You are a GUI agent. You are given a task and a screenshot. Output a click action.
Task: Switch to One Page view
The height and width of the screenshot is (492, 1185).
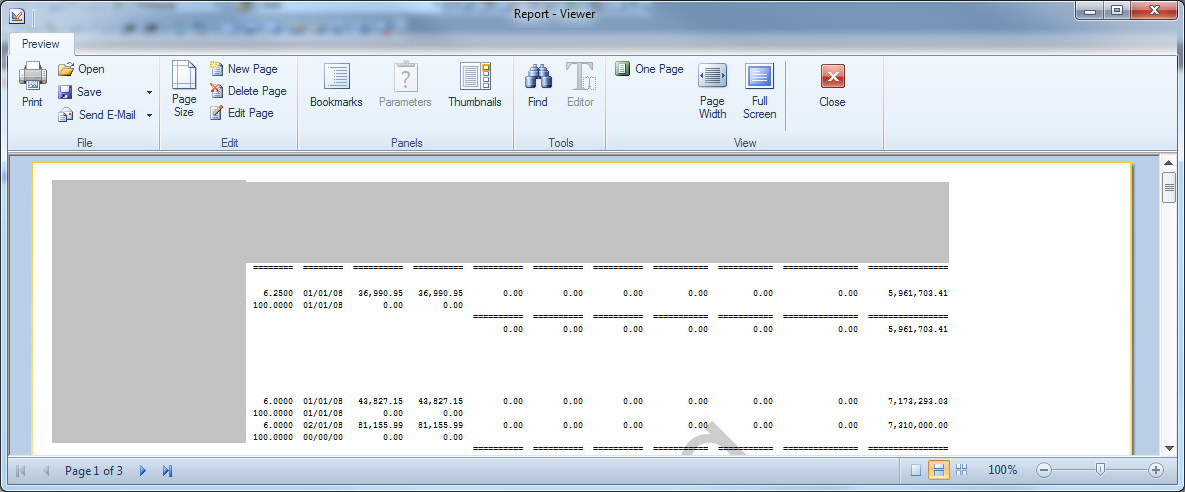pyautogui.click(x=649, y=69)
